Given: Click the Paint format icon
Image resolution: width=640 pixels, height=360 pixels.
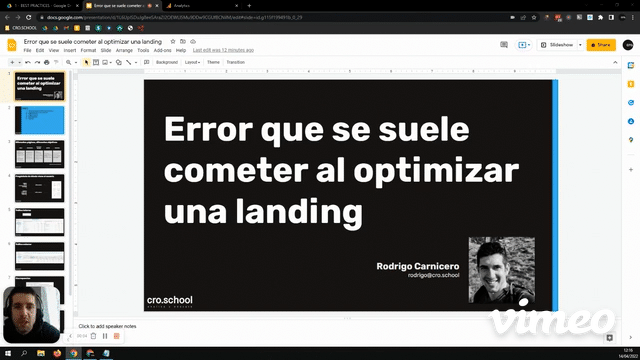Looking at the screenshot, I should (x=56, y=62).
